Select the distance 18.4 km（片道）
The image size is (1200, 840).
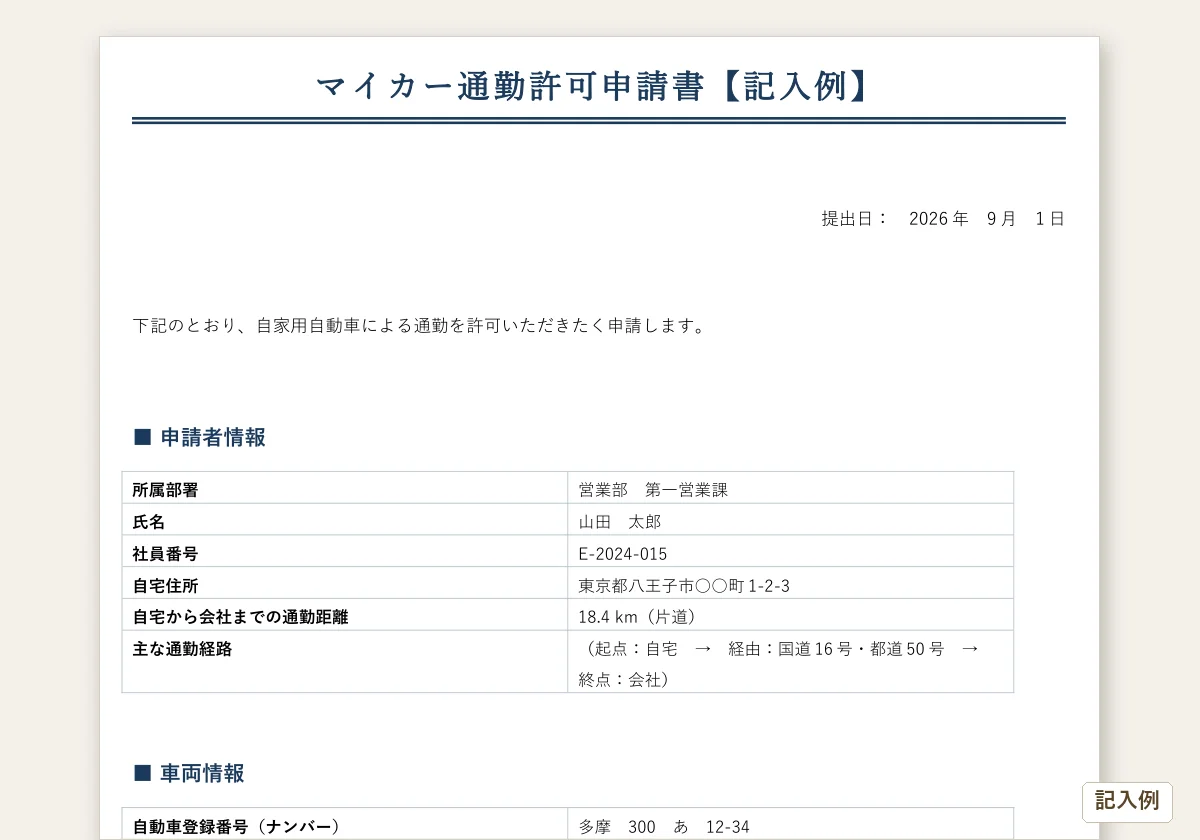[x=637, y=617]
